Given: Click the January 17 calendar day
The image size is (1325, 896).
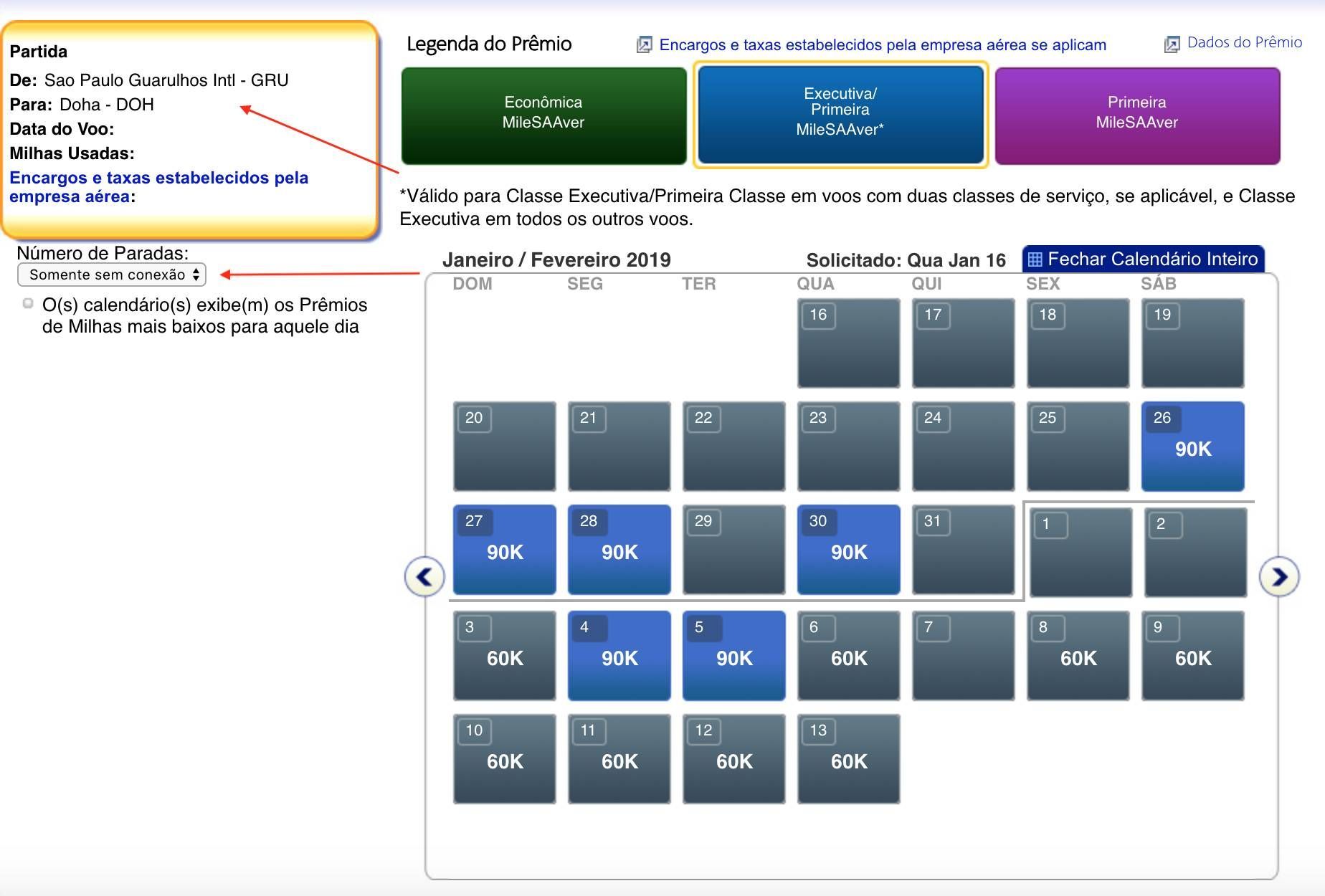Looking at the screenshot, I should click(x=963, y=343).
